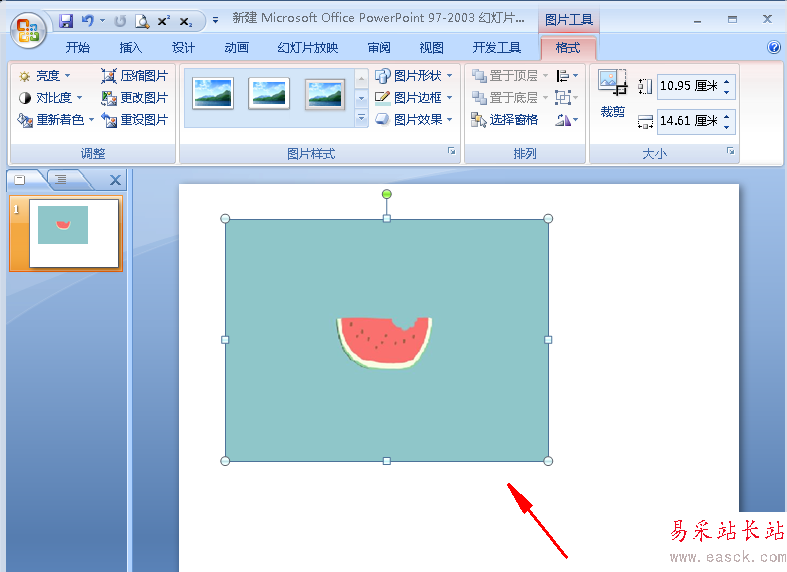This screenshot has height=572, width=787.
Task: Click 更改图片 change picture
Action: [135, 98]
